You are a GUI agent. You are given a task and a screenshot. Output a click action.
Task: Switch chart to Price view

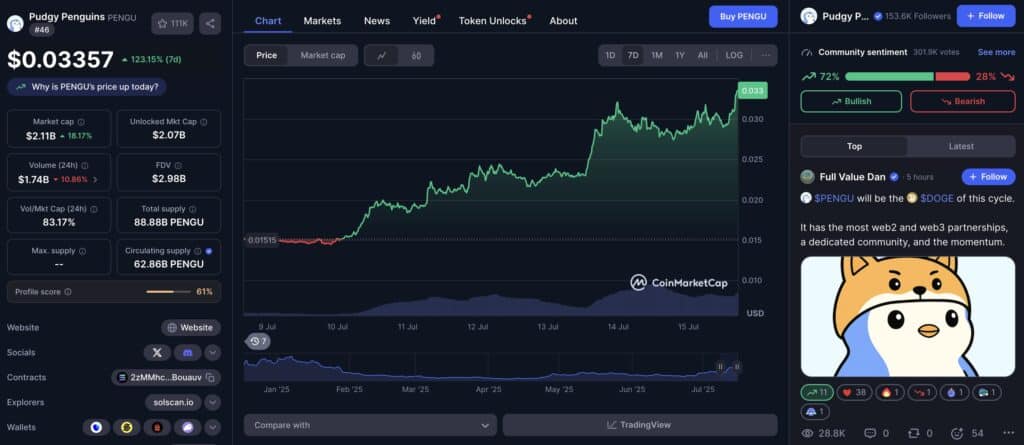click(x=266, y=56)
